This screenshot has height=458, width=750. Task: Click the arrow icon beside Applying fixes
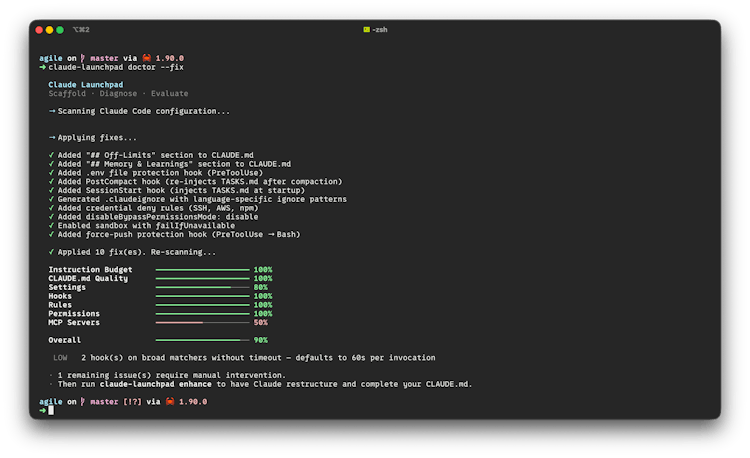pyautogui.click(x=52, y=137)
